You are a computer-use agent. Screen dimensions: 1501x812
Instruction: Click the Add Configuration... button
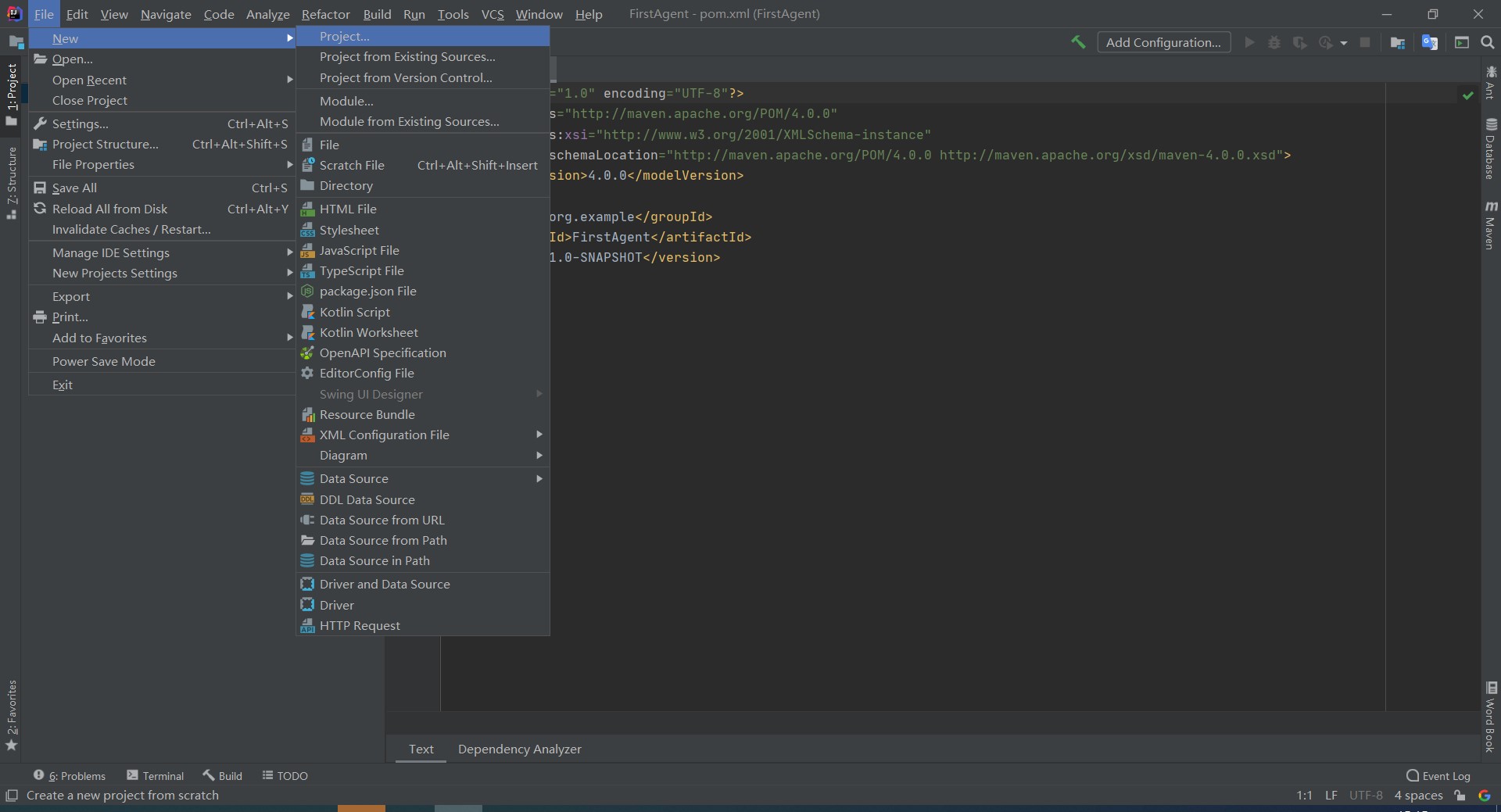1163,42
